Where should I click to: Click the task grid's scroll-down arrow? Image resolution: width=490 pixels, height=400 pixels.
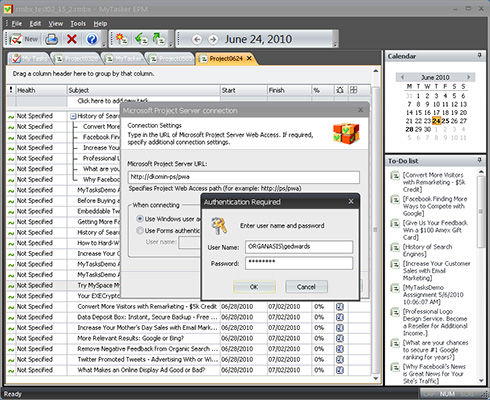pyautogui.click(x=376, y=379)
